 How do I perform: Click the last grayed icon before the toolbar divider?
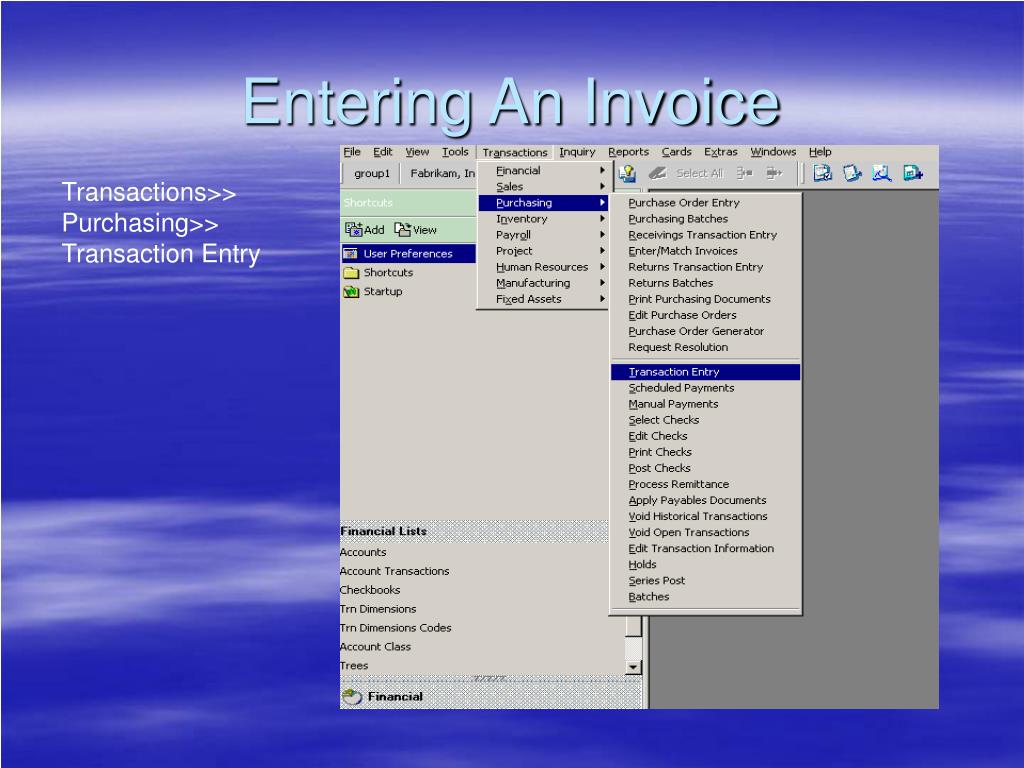[x=775, y=173]
